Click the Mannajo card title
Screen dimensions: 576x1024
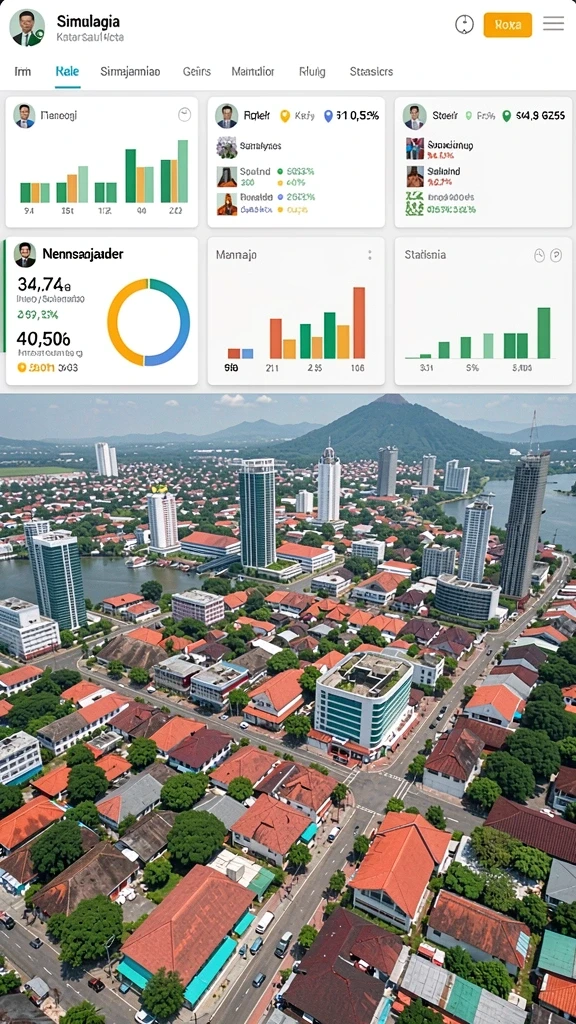[x=236, y=255]
